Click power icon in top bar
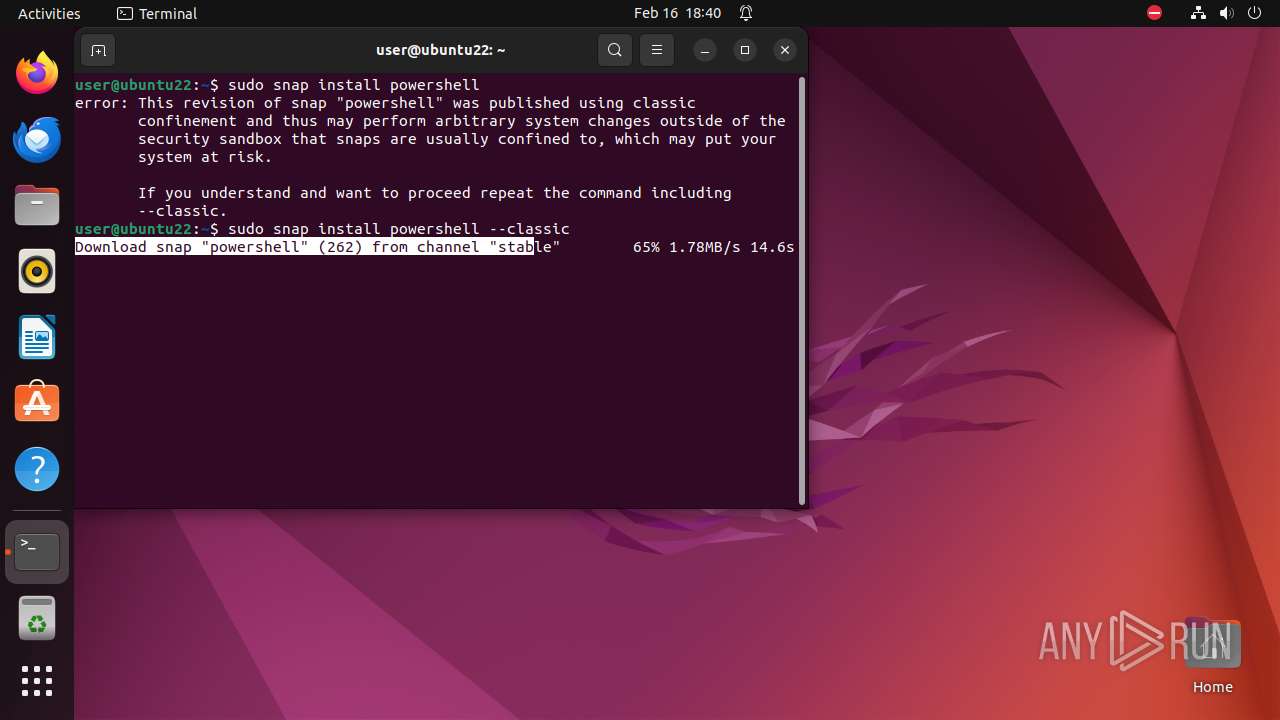The height and width of the screenshot is (720, 1280). 1254,13
